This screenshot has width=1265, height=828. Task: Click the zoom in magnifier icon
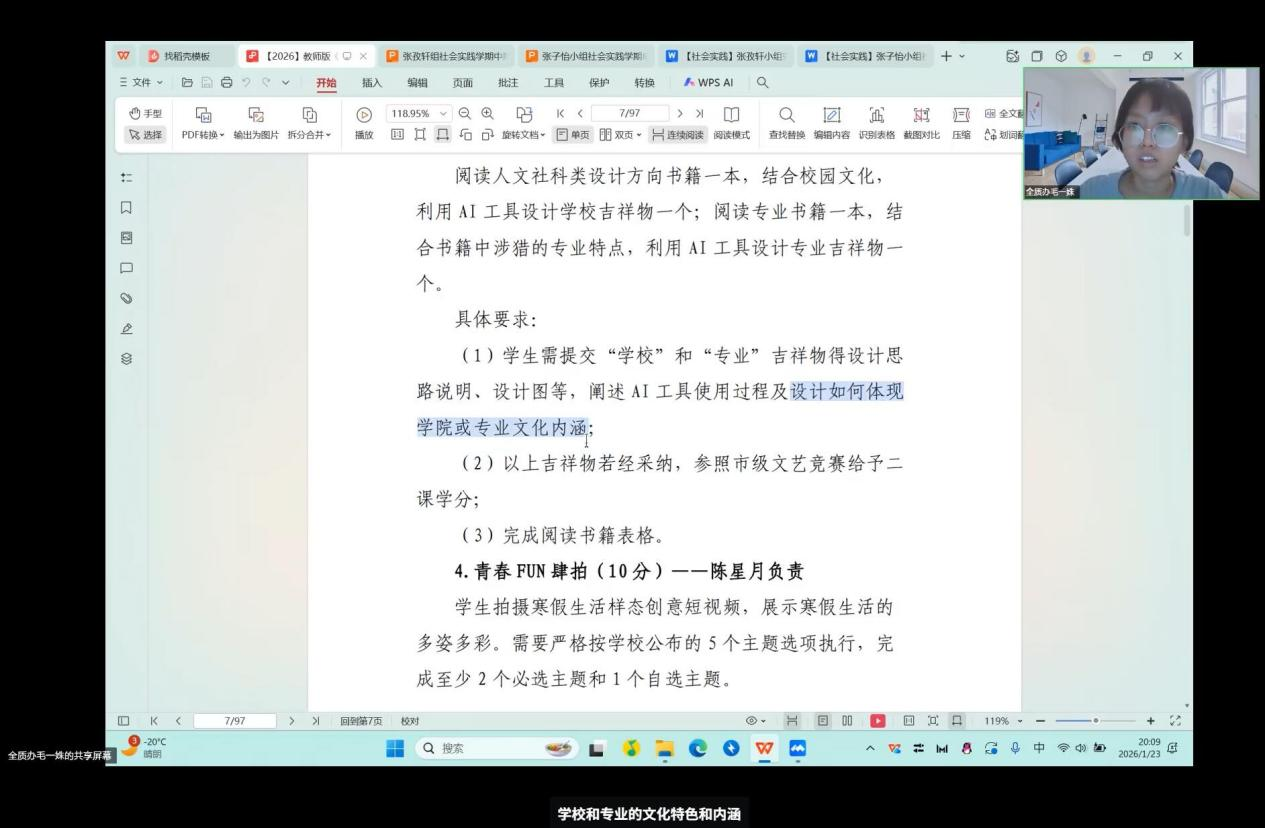point(488,114)
